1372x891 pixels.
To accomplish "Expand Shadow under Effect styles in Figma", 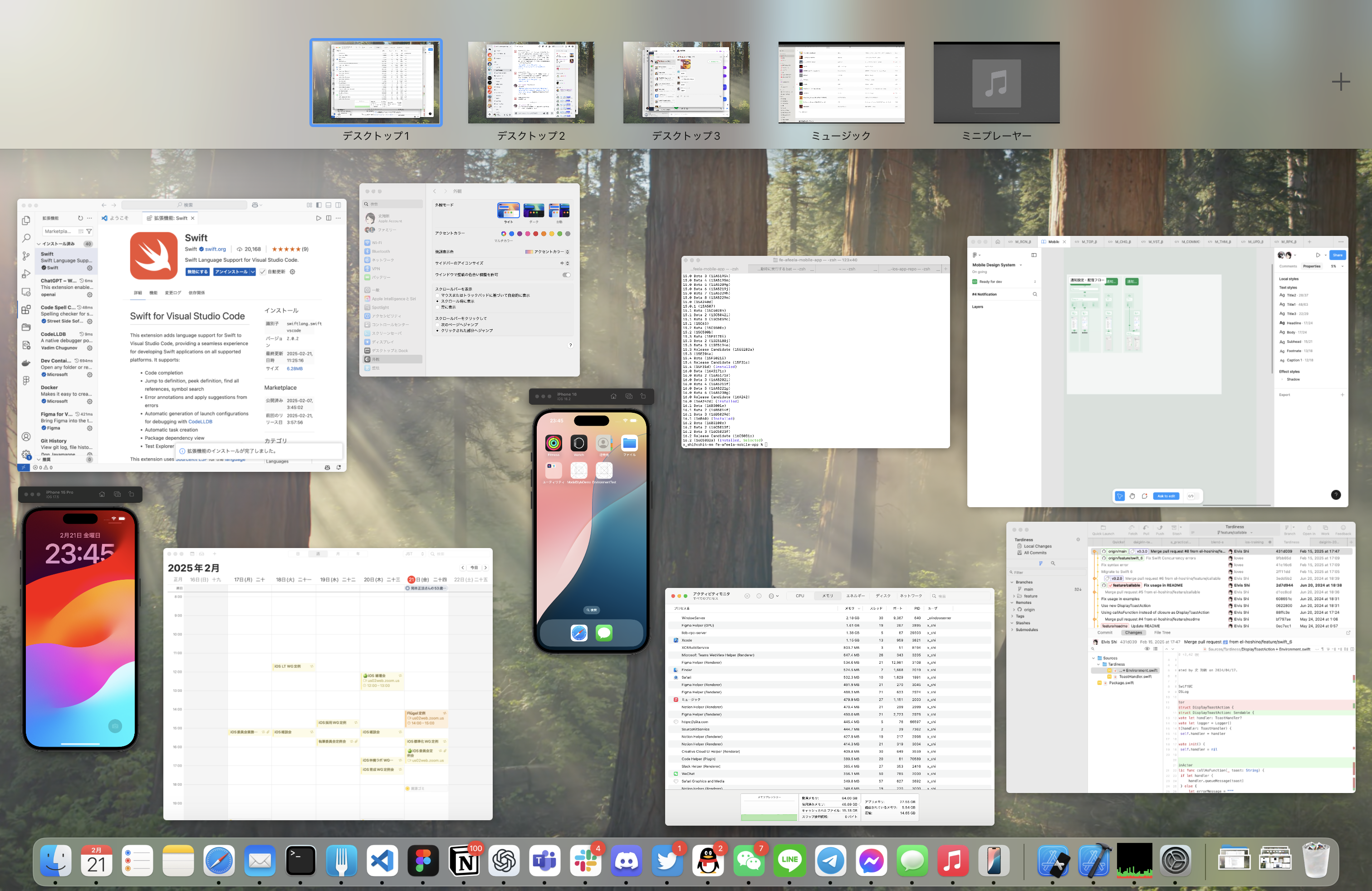I will click(1282, 380).
